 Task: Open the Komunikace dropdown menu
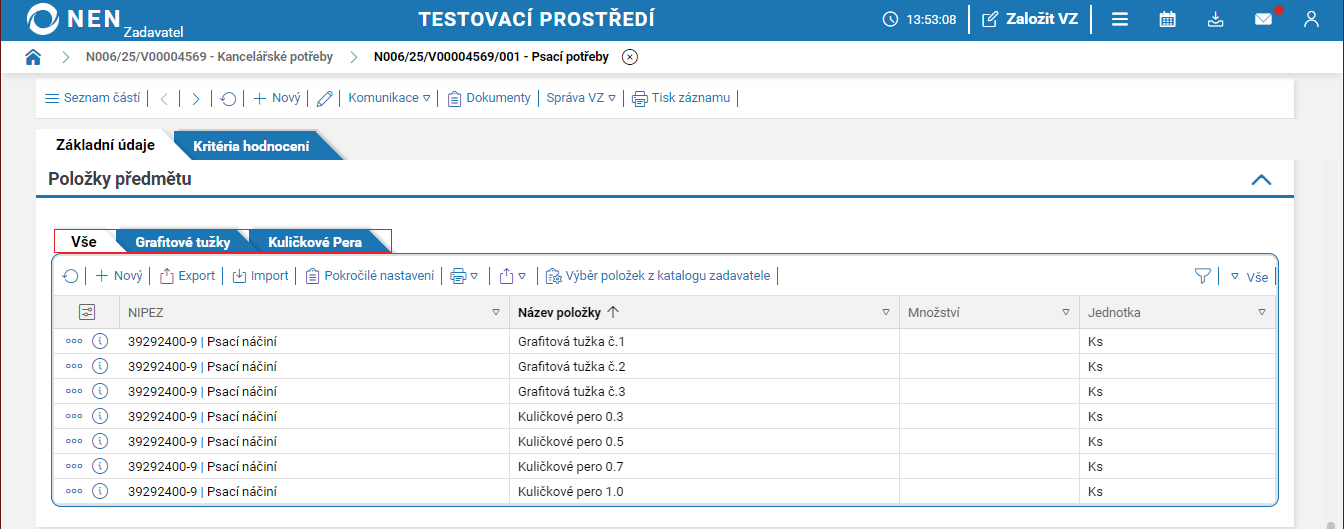click(389, 98)
